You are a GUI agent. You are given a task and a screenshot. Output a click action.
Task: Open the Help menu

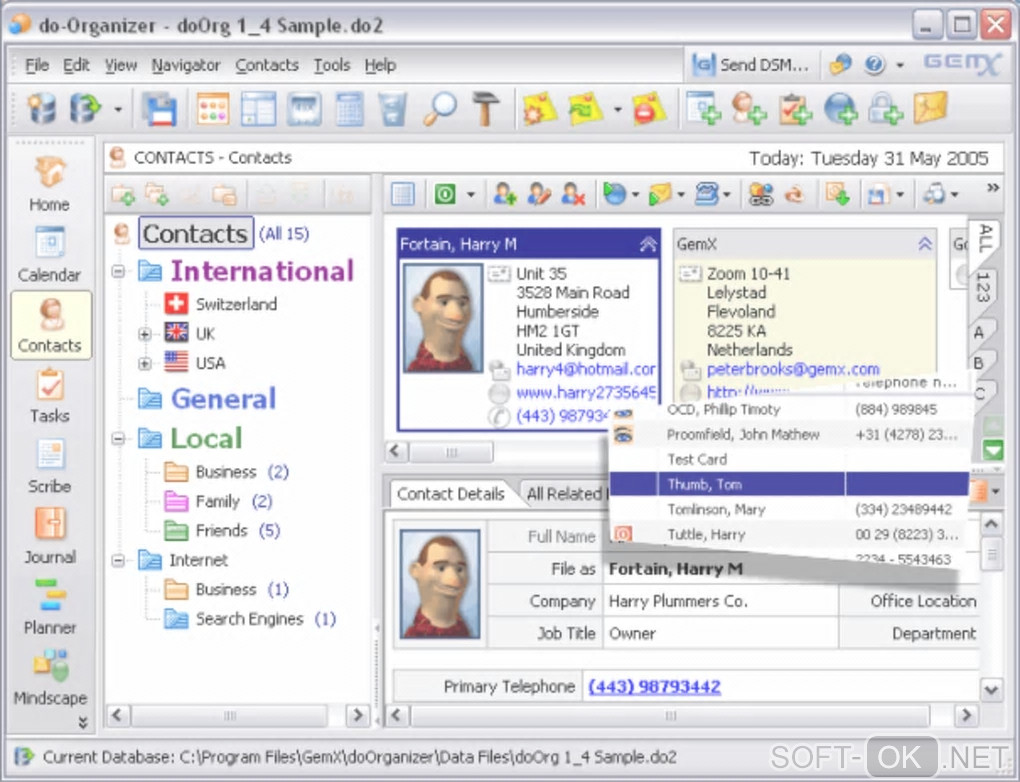(x=380, y=65)
